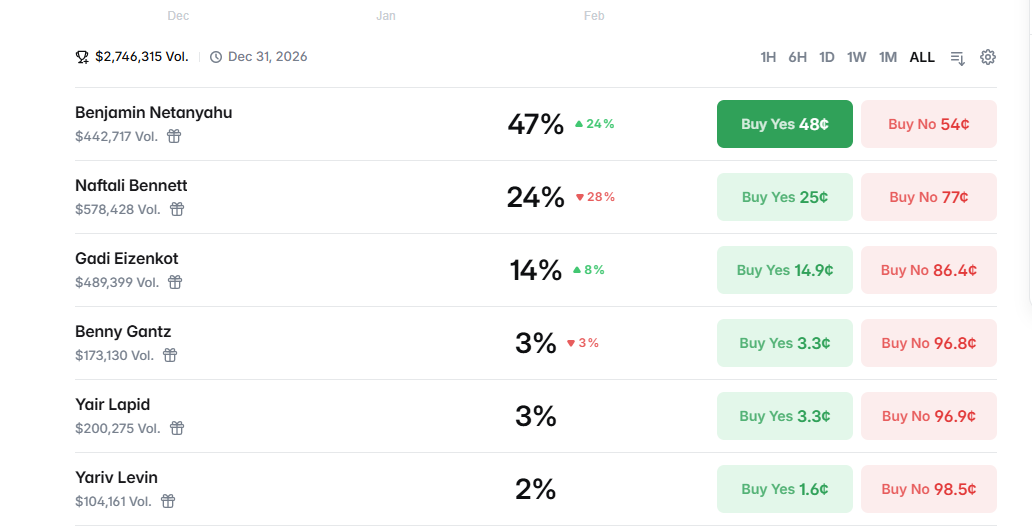The image size is (1032, 527).
Task: Buy No for Benny Gantz at 96.8¢
Action: coord(929,343)
